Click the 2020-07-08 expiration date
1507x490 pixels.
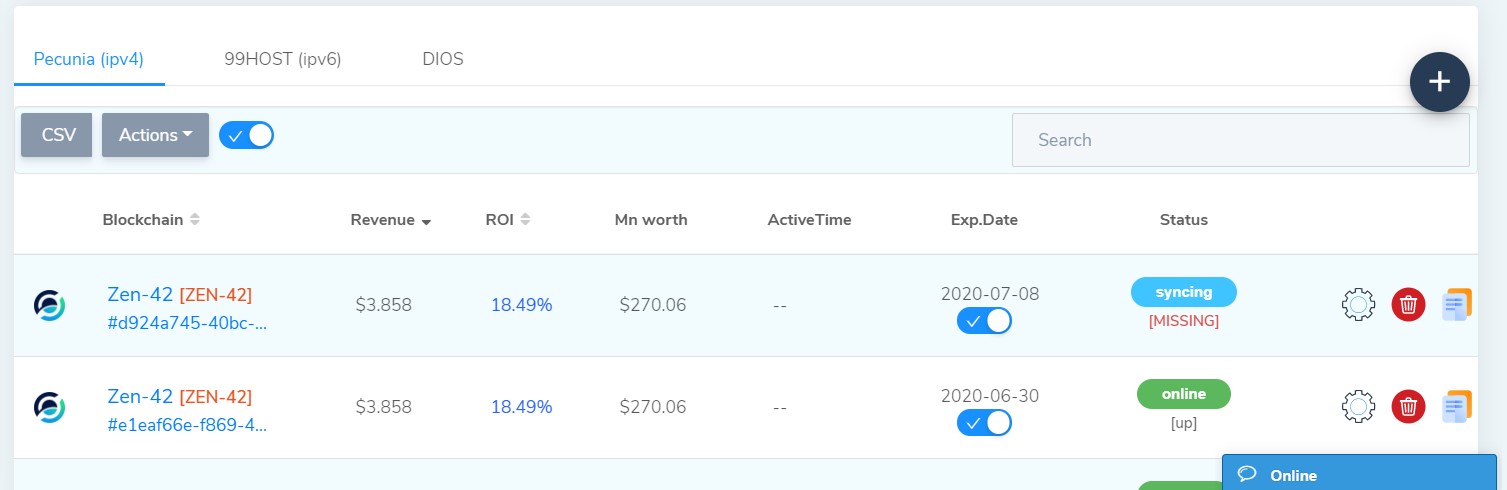click(x=990, y=294)
